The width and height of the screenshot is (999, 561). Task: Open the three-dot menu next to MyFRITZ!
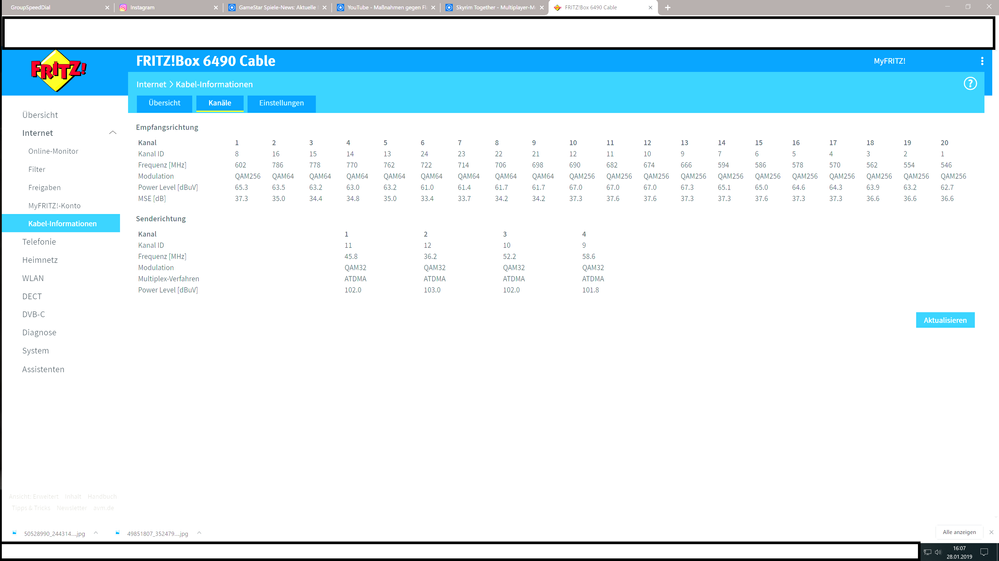[x=982, y=61]
